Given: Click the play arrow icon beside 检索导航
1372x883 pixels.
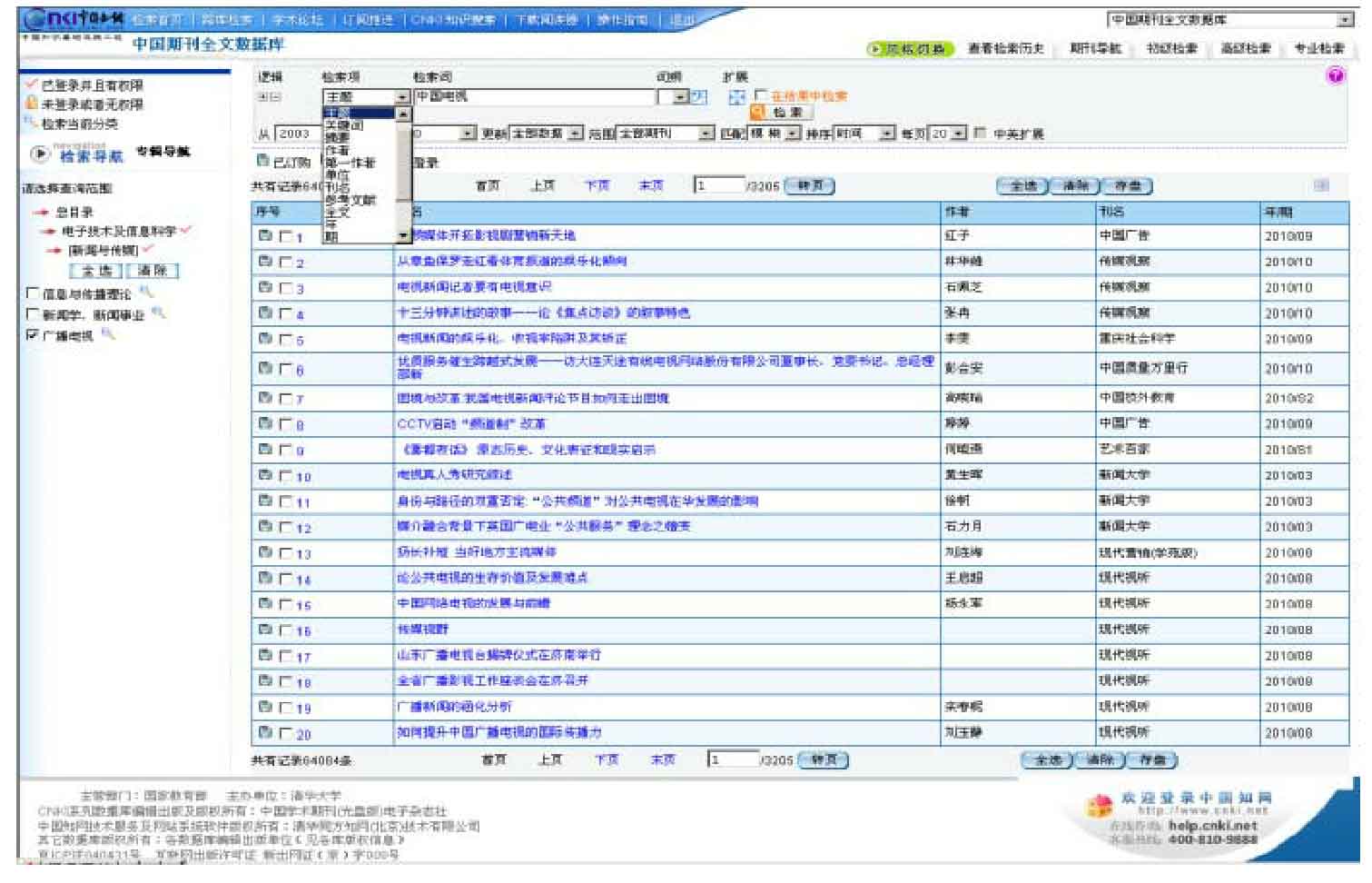Looking at the screenshot, I should (x=40, y=154).
